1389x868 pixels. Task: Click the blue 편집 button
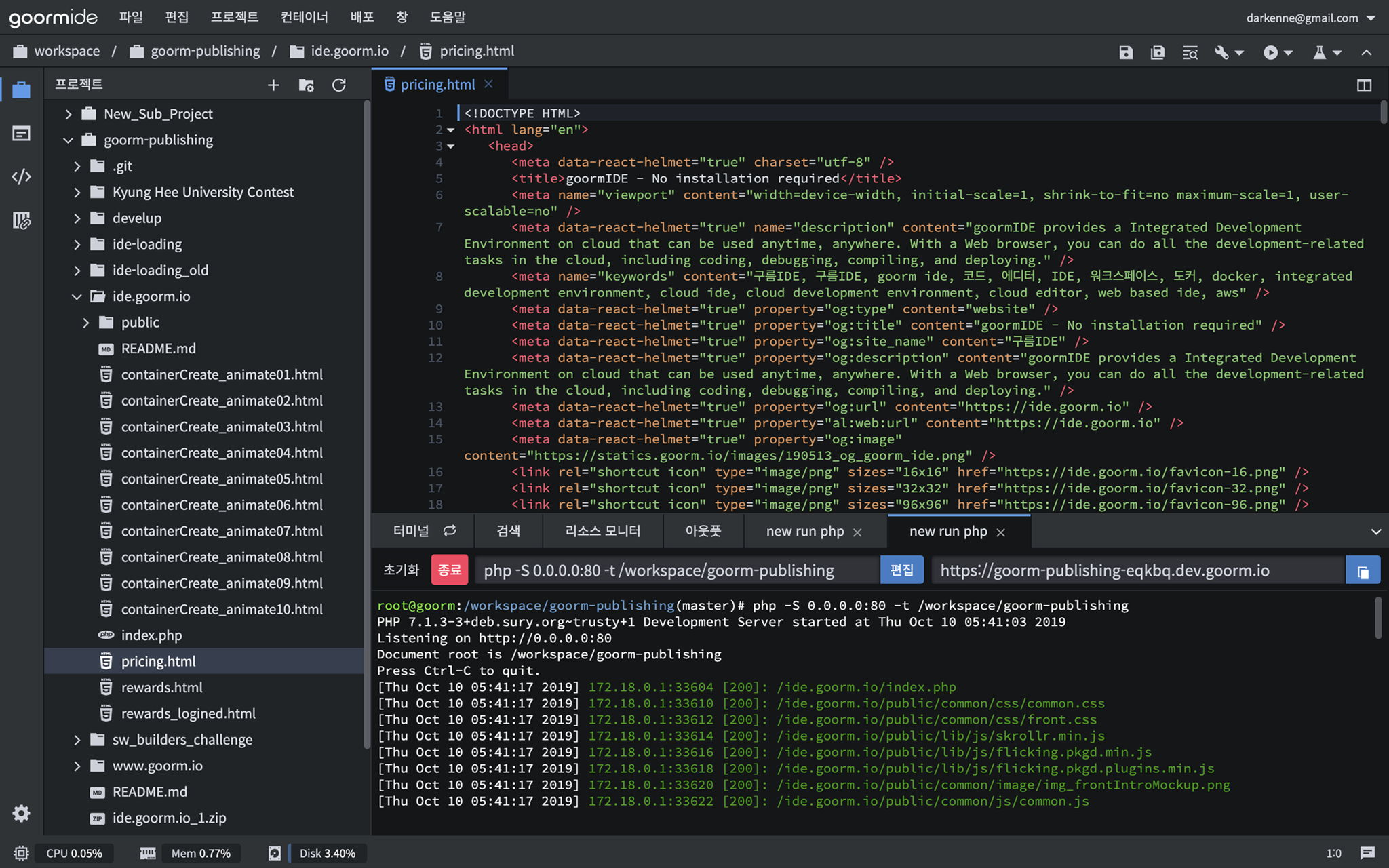(x=901, y=570)
